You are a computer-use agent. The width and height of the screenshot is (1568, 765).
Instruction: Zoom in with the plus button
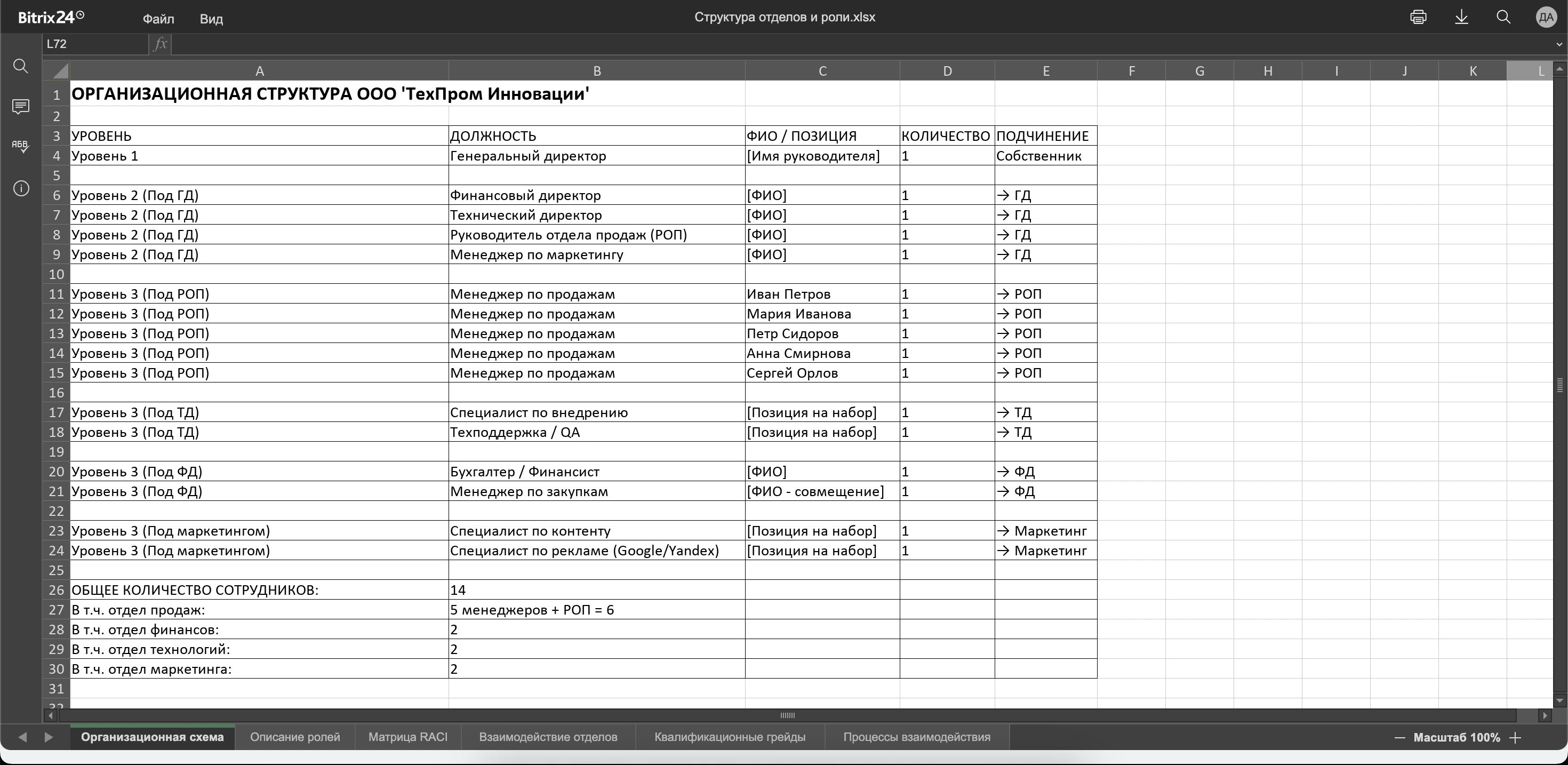point(1516,738)
